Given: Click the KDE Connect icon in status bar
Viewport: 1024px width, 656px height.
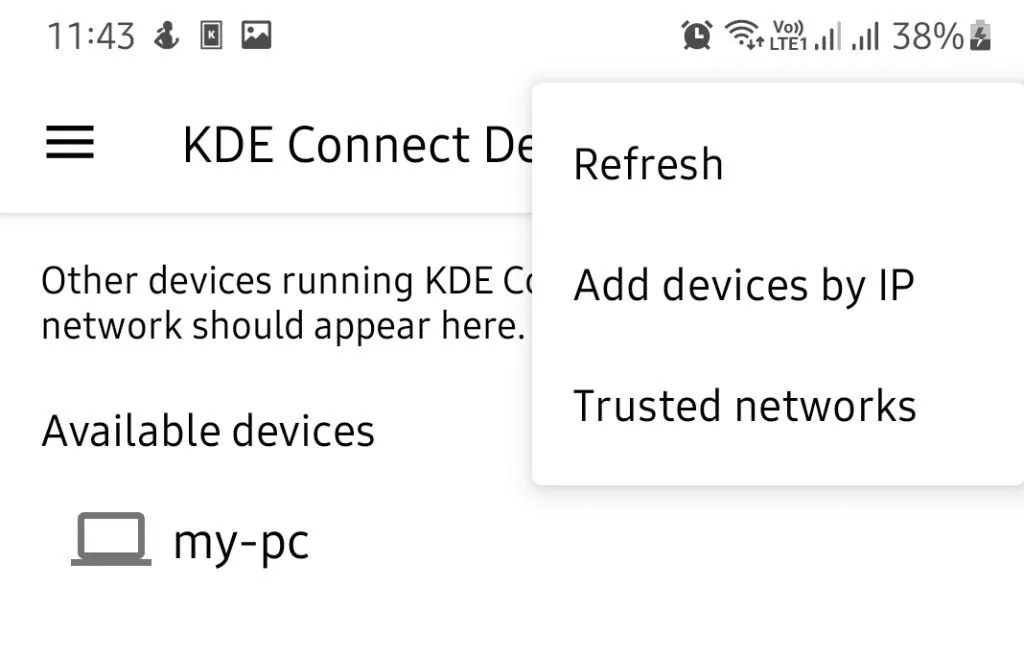Looking at the screenshot, I should tap(212, 34).
